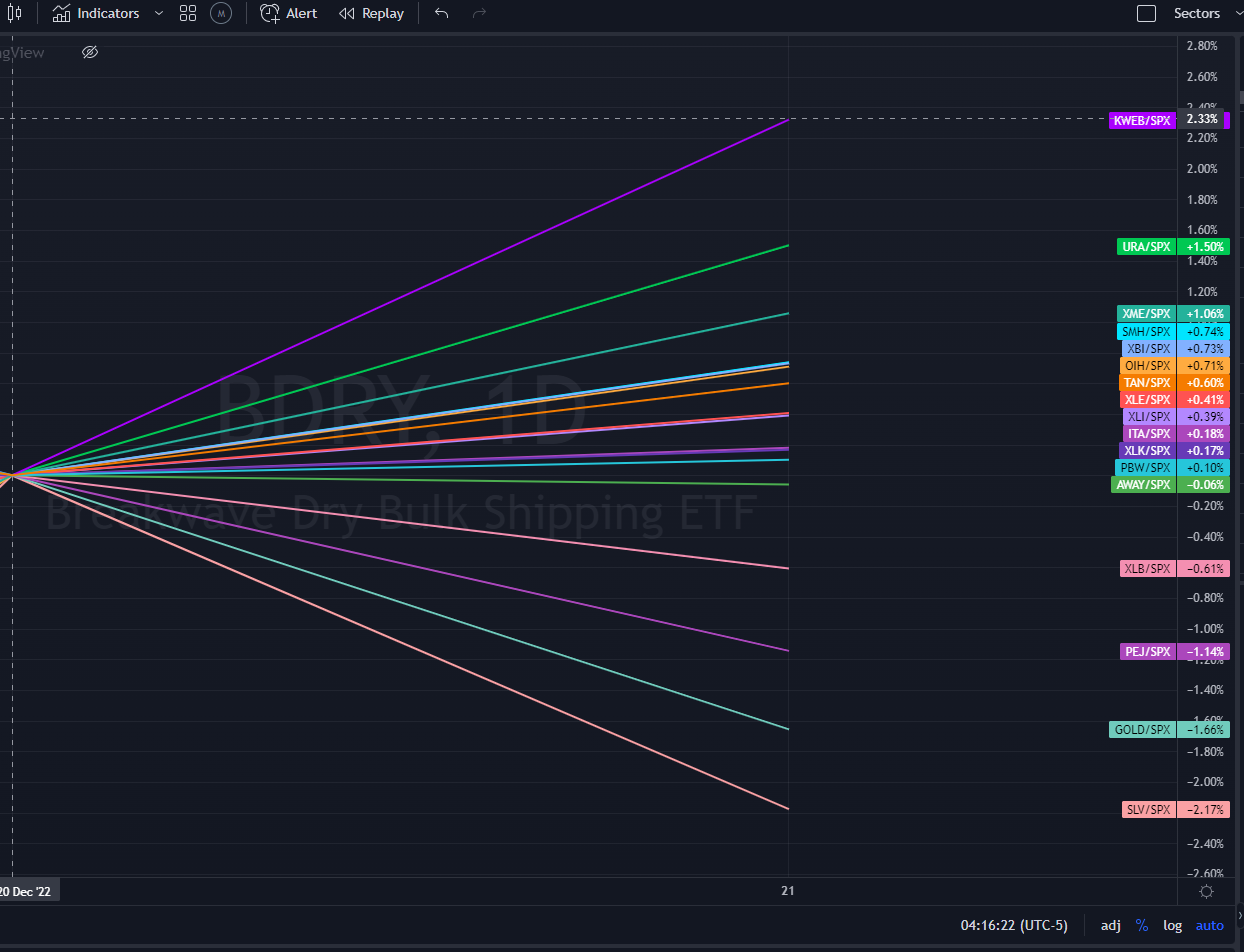
Task: Click the -2.17% value tag
Action: tap(1203, 809)
